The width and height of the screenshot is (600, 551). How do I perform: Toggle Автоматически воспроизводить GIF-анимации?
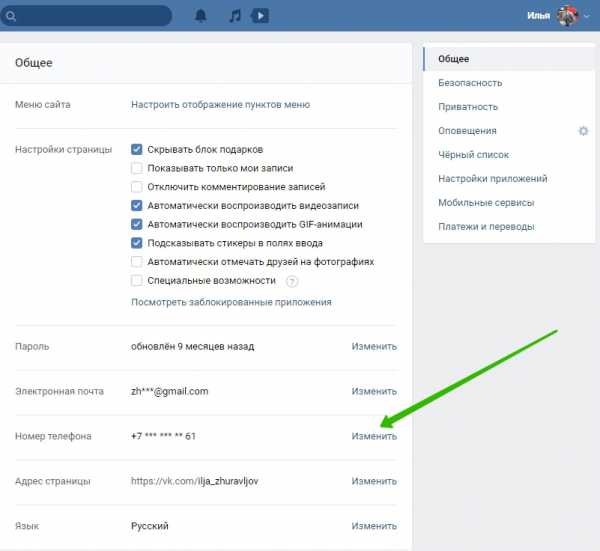[137, 224]
